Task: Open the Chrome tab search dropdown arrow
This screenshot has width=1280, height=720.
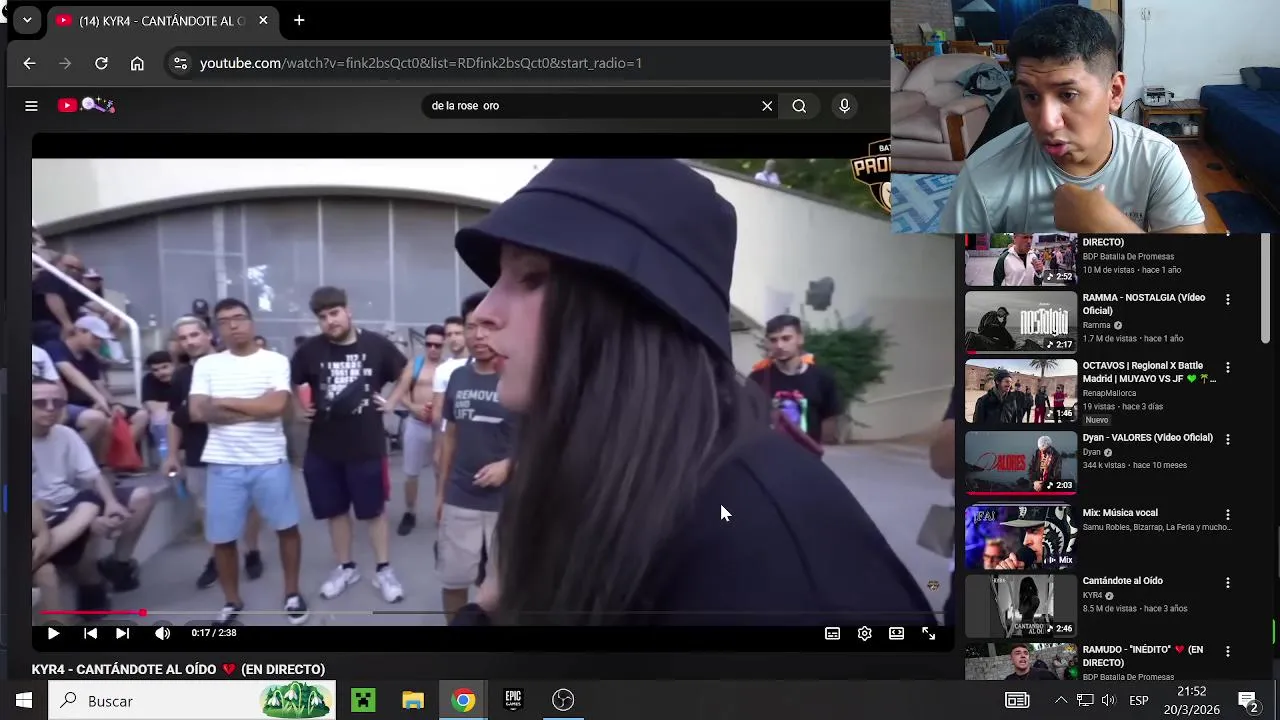Action: [27, 20]
